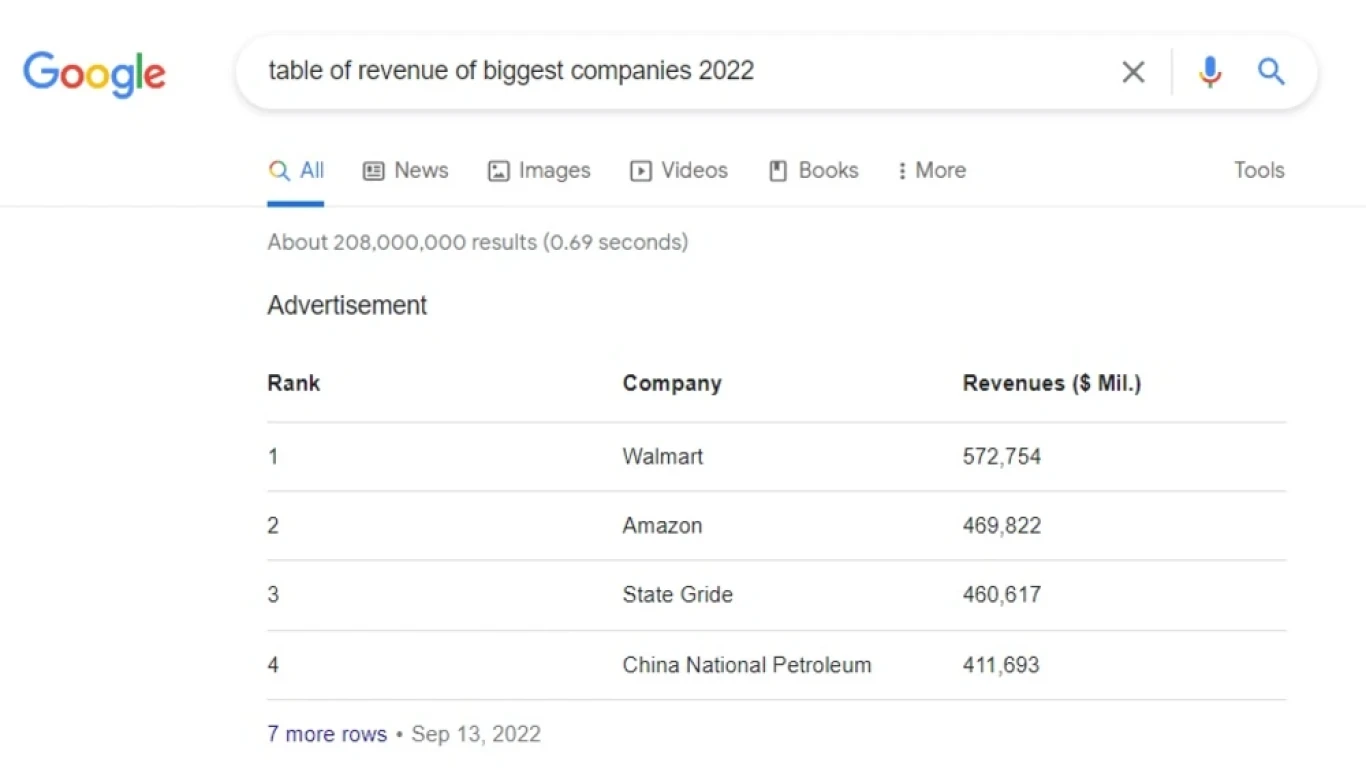Screen dimensions: 1366x768
Task: Click the revenue value 469,822
Action: 1002,525
